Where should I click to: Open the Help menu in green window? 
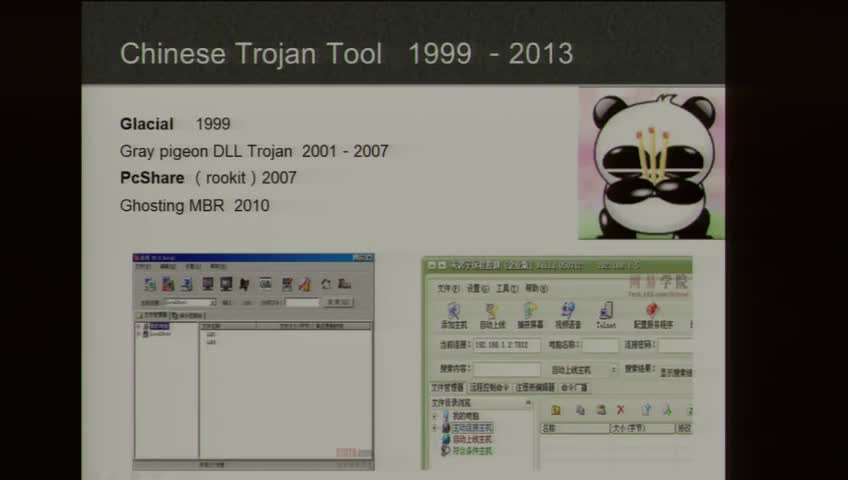(x=536, y=289)
